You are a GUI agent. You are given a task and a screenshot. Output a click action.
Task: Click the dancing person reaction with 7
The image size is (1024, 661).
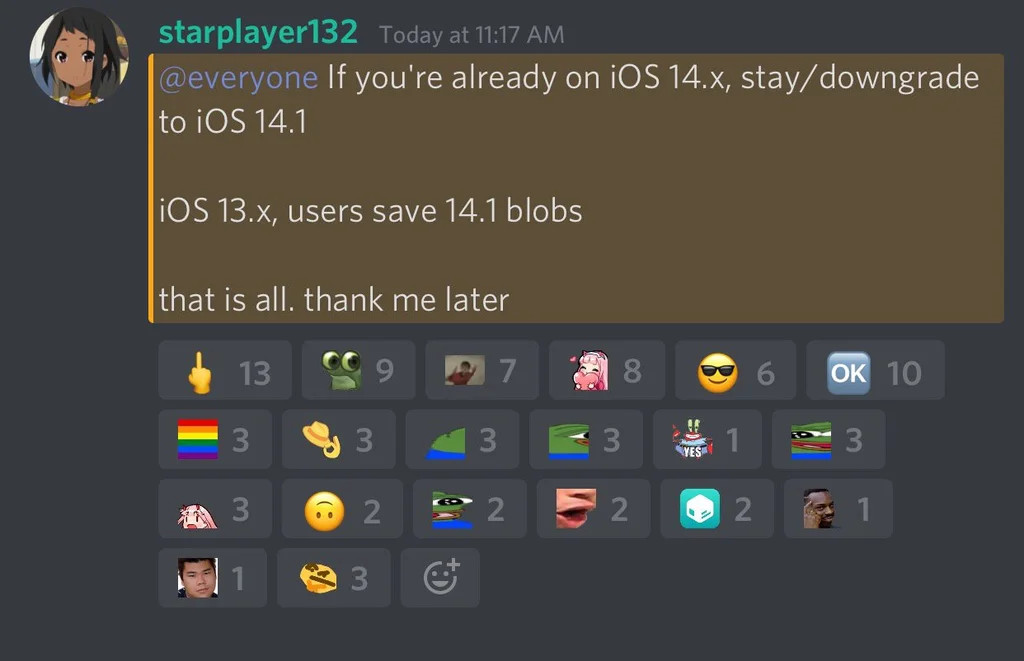pos(482,370)
